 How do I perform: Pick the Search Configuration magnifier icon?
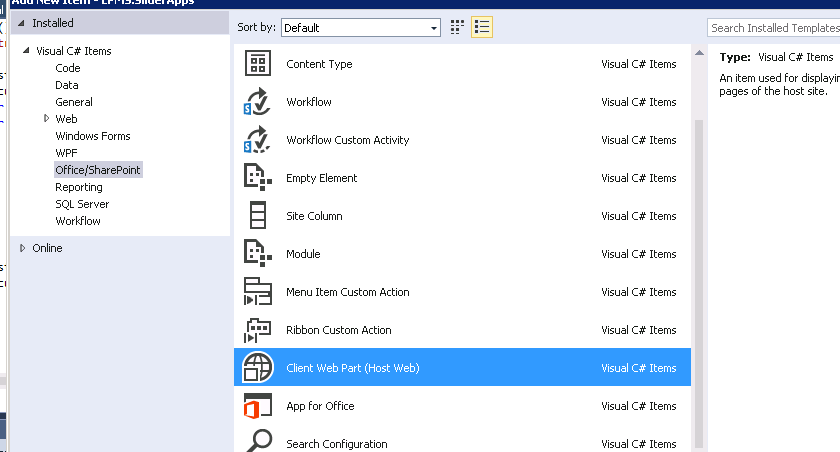pos(259,441)
